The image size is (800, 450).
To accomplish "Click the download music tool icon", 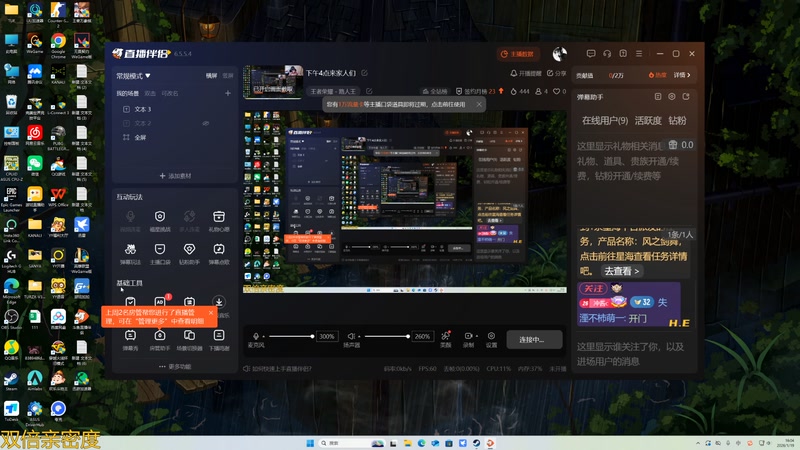I will 219,302.
